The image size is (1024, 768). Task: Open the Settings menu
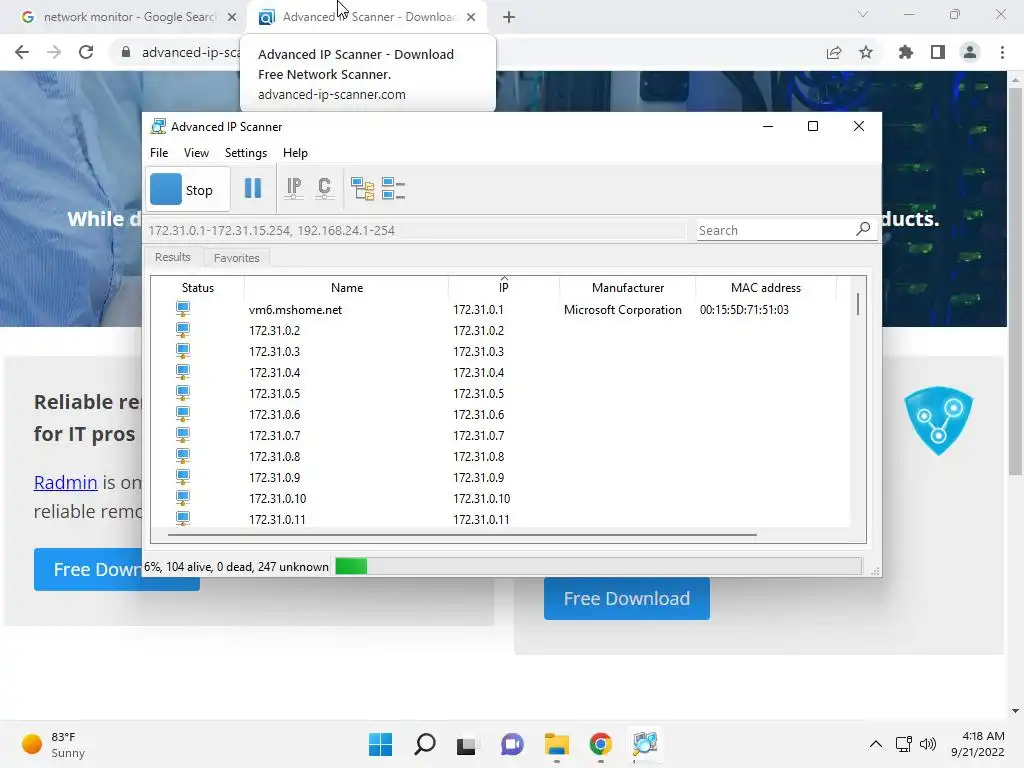click(x=246, y=153)
